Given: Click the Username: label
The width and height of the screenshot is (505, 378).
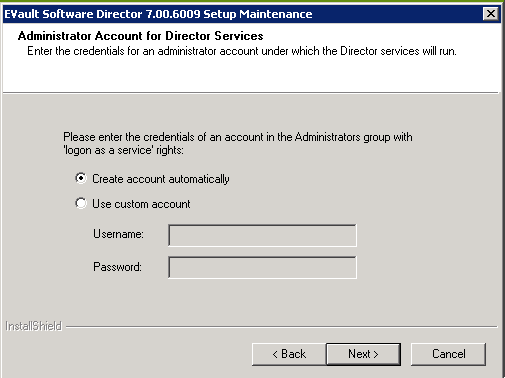Looking at the screenshot, I should [118, 234].
